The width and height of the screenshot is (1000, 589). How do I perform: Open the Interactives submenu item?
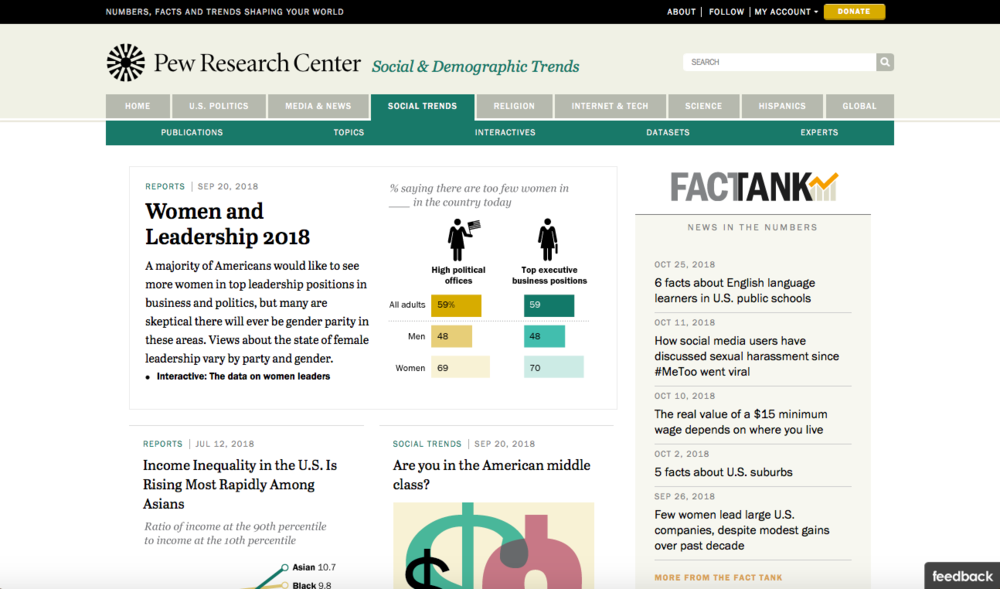coord(505,133)
